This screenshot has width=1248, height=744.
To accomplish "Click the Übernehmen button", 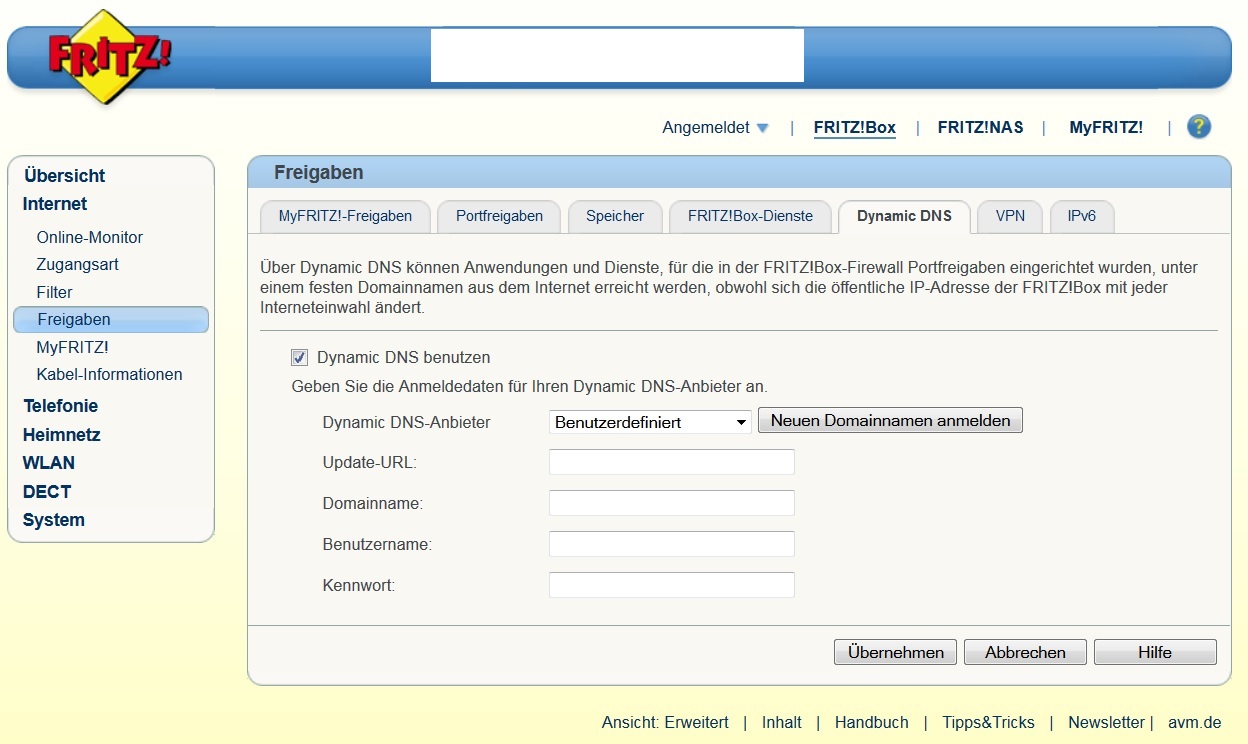I will pyautogui.click(x=895, y=652).
